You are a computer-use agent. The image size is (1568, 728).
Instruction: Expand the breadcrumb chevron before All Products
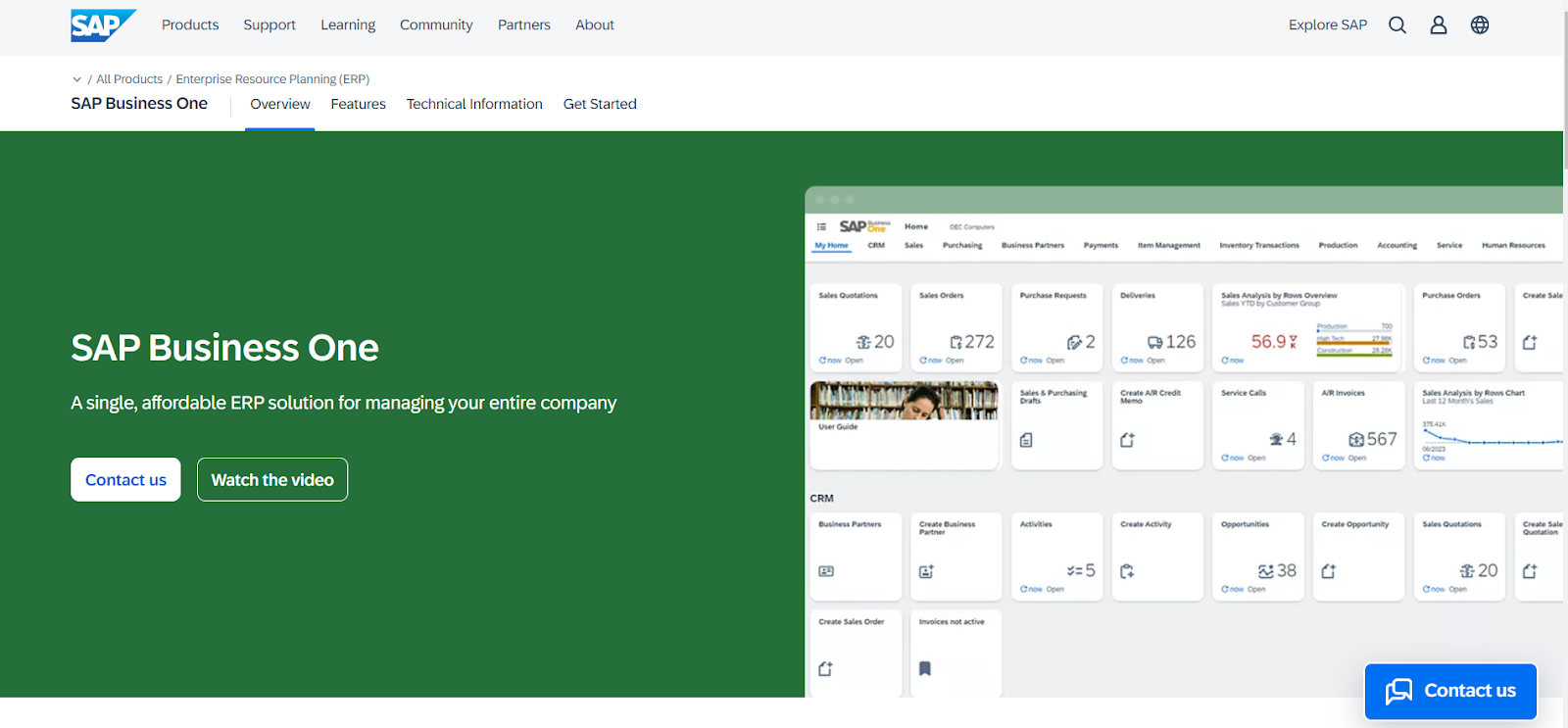pos(76,79)
